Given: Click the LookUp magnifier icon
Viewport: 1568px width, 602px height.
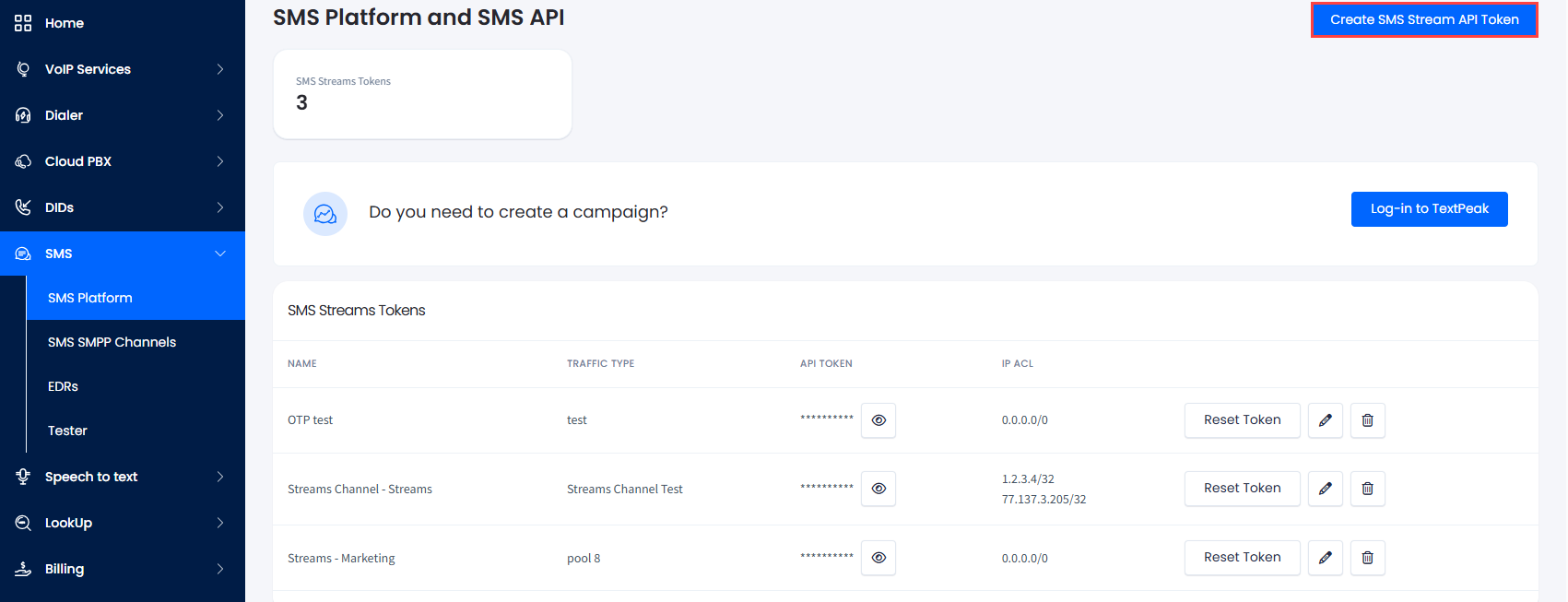Looking at the screenshot, I should [x=23, y=523].
